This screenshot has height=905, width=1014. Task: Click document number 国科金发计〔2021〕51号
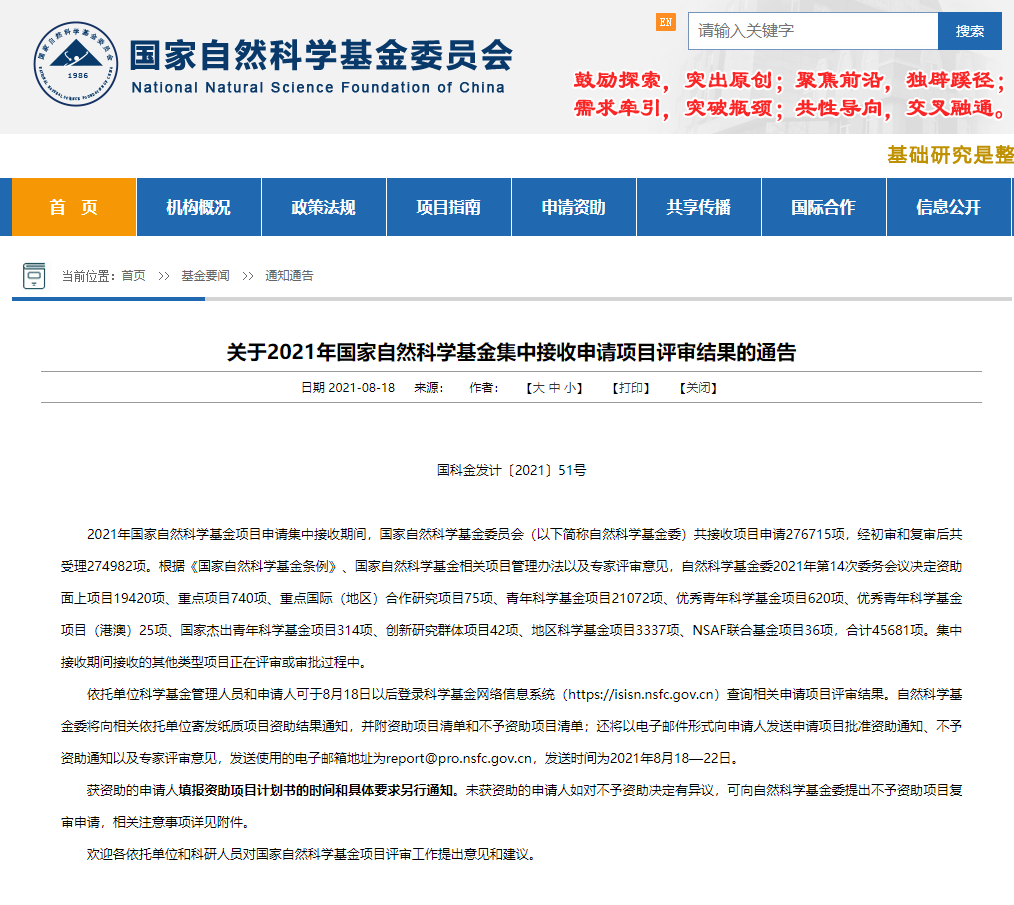coord(511,470)
